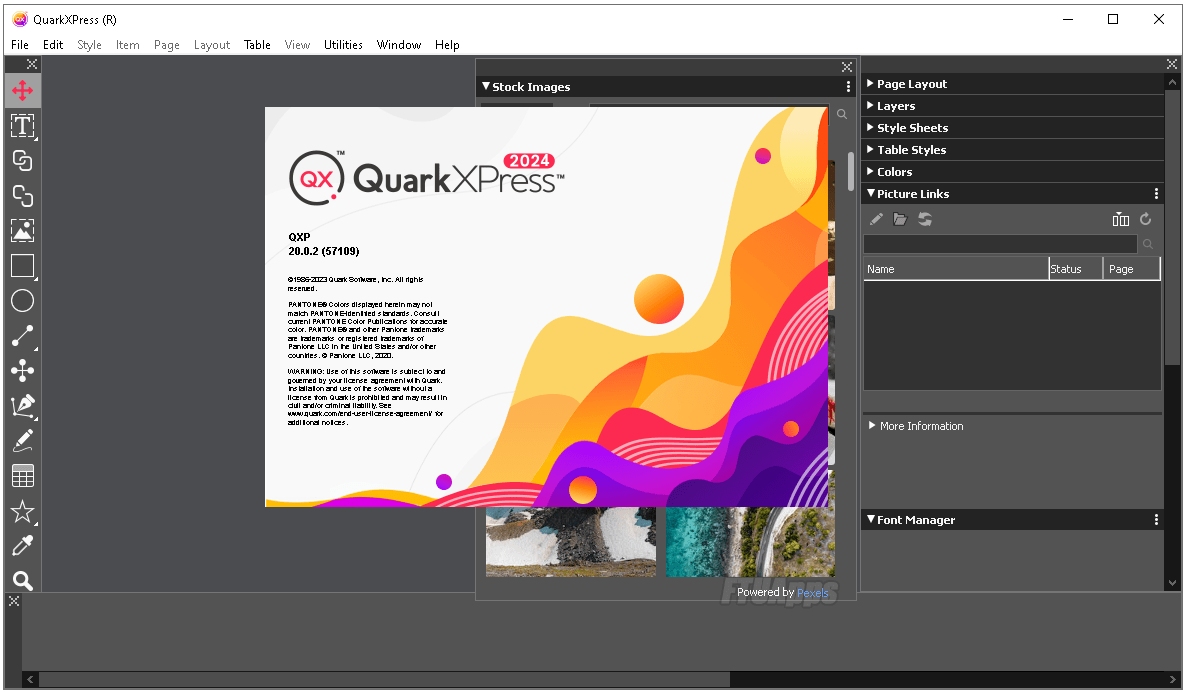Select the Starburst tool
This screenshot has height=692, width=1184.
click(x=23, y=511)
